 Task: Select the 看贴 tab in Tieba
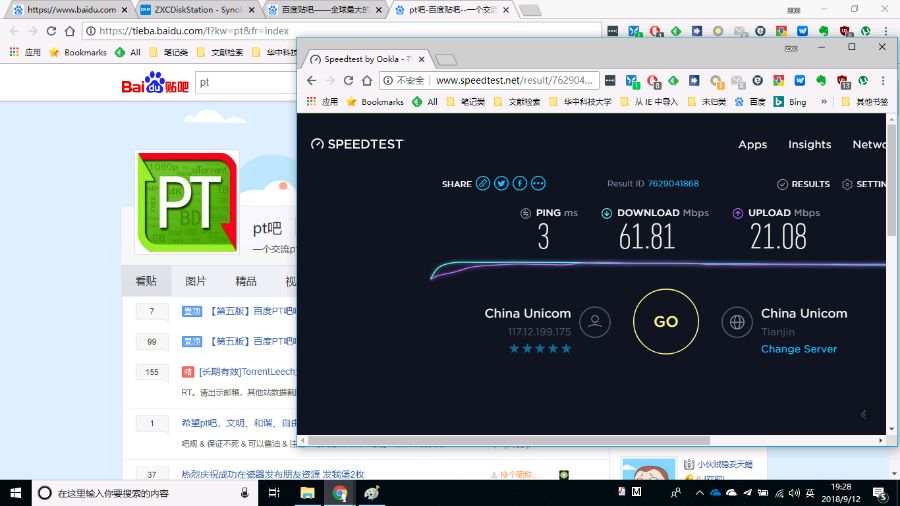[146, 281]
